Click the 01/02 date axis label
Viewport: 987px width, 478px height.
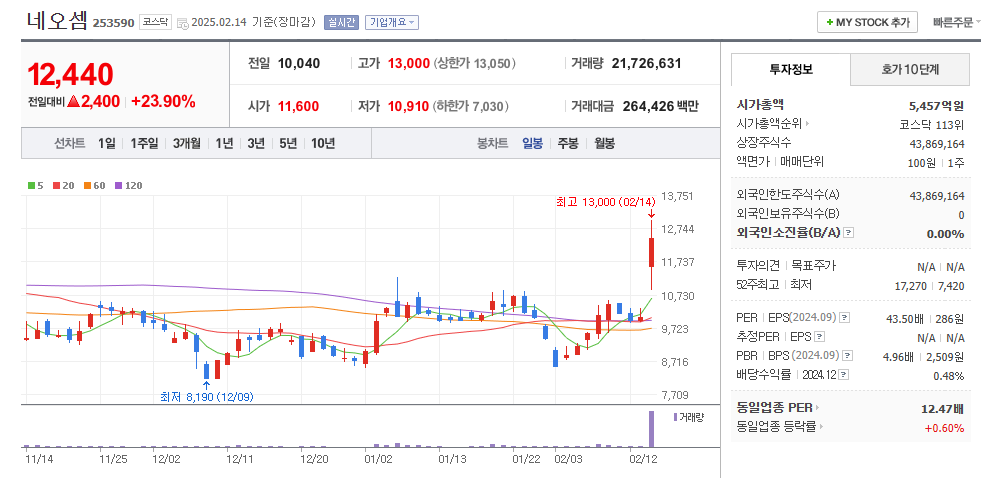pyautogui.click(x=379, y=459)
